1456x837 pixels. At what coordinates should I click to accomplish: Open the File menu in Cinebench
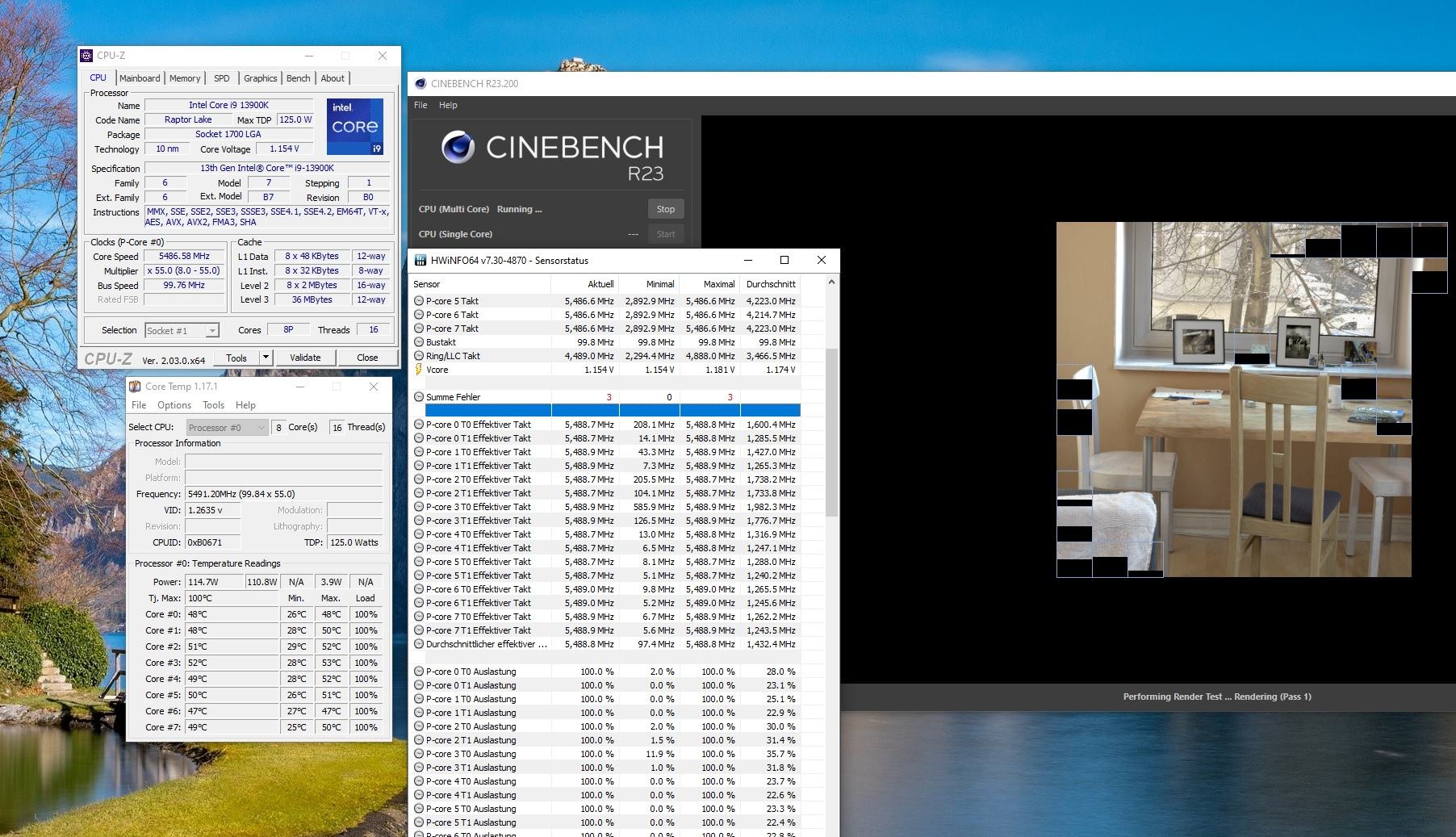420,105
